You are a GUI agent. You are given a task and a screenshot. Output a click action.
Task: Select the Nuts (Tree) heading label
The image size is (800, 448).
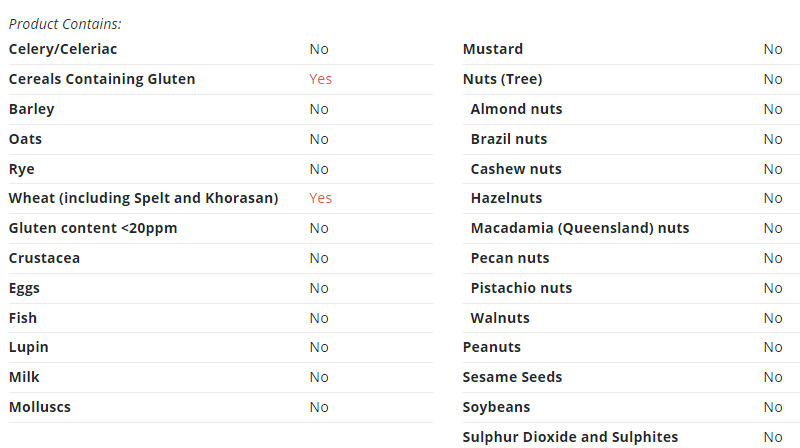click(503, 80)
